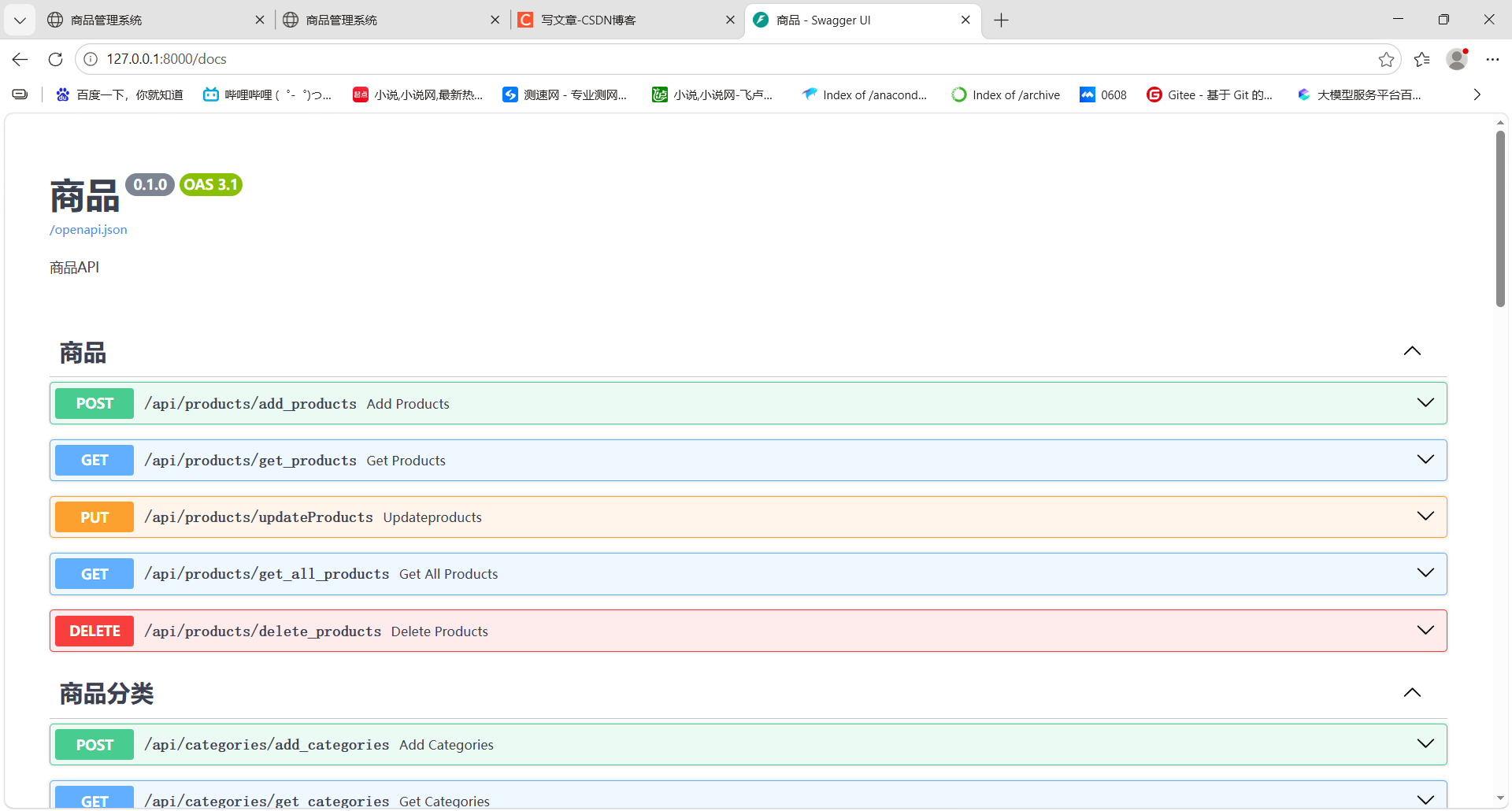Go back to previous page
Image resolution: width=1512 pixels, height=811 pixels.
(20, 59)
